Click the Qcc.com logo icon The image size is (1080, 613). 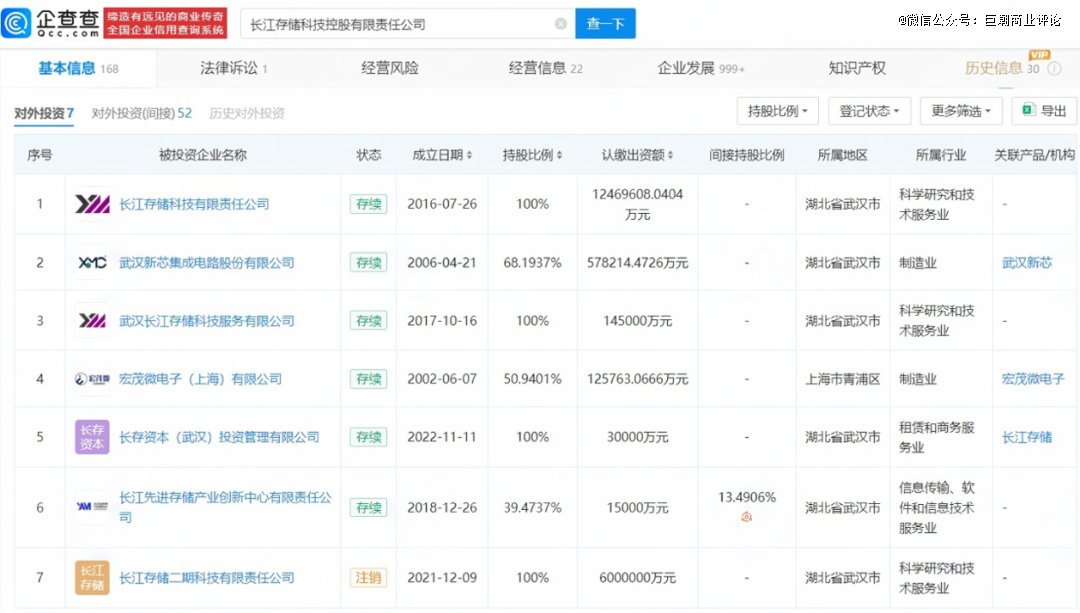17,23
